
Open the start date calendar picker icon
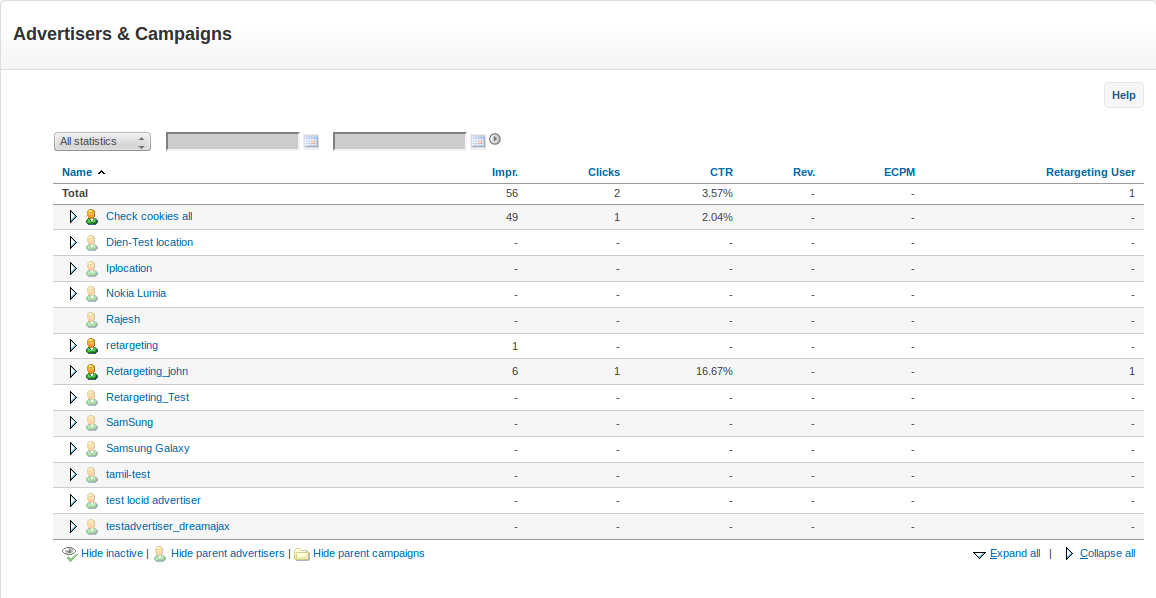coord(310,141)
